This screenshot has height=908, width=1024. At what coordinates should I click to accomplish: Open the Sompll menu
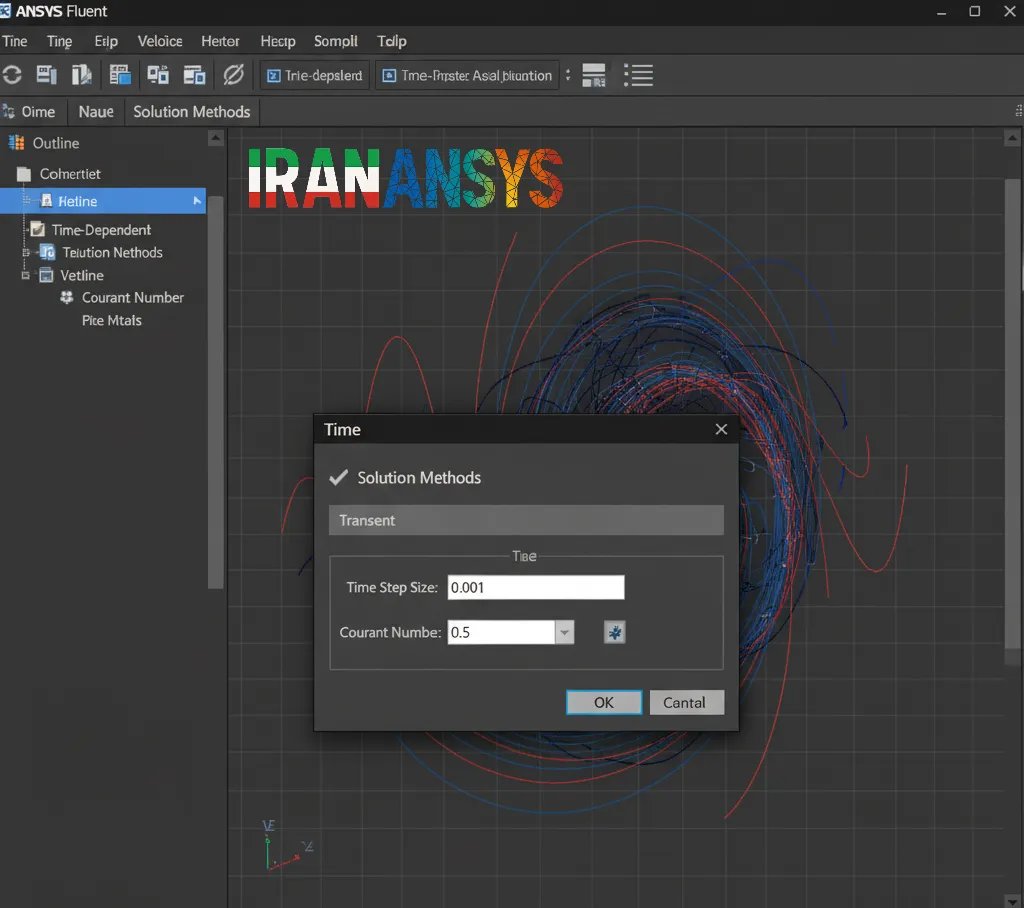coord(336,41)
